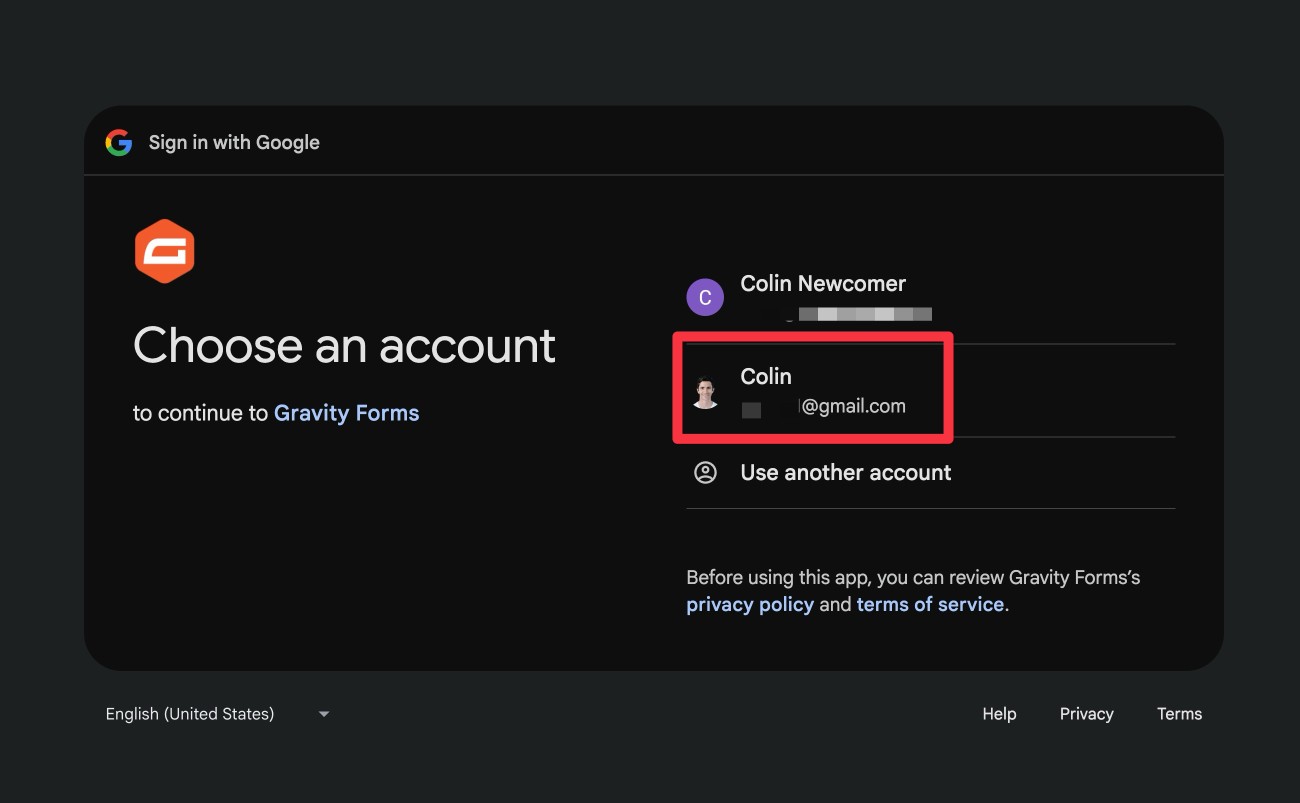Screen dimensions: 1300x803
Task: Click Colin's profile photo avatar
Action: (x=705, y=390)
